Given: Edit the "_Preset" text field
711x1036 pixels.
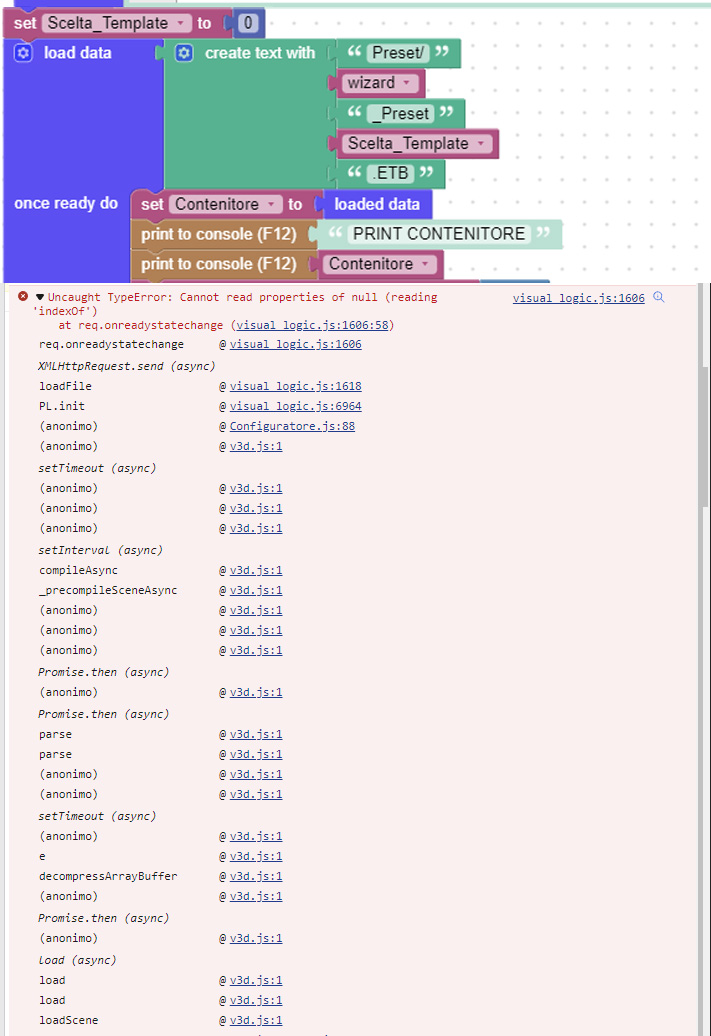Looking at the screenshot, I should point(400,114).
